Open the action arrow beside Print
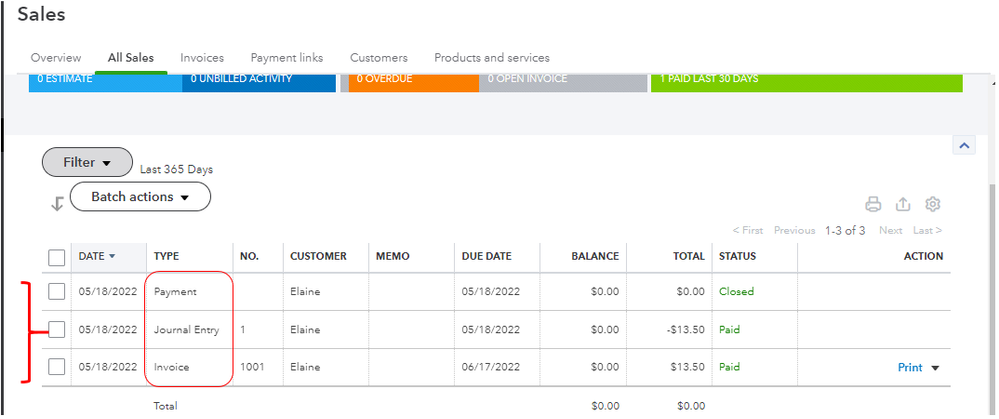 [x=935, y=368]
